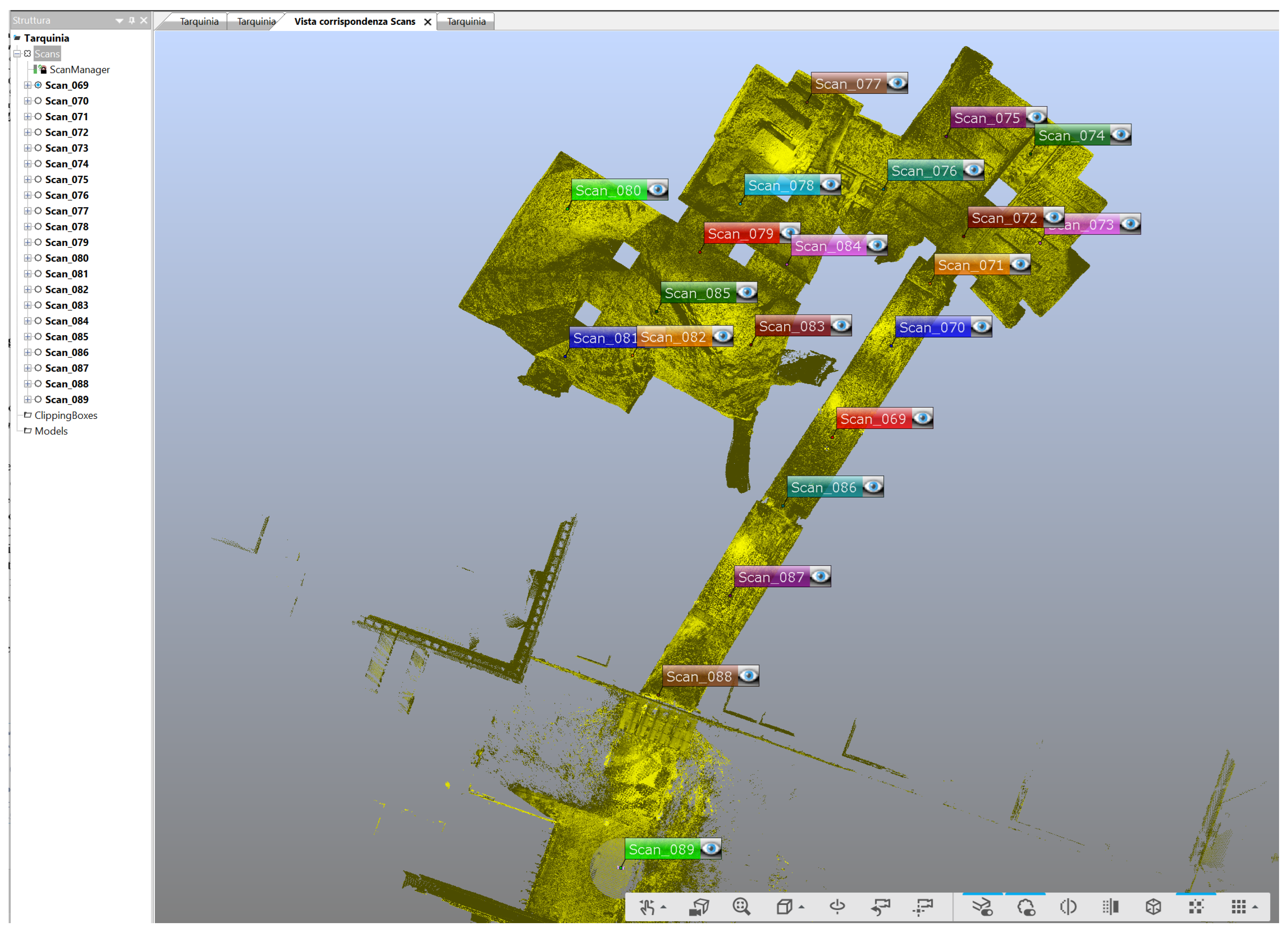The image size is (1288, 934).
Task: Select the camera perspective view icon
Action: pos(699,907)
